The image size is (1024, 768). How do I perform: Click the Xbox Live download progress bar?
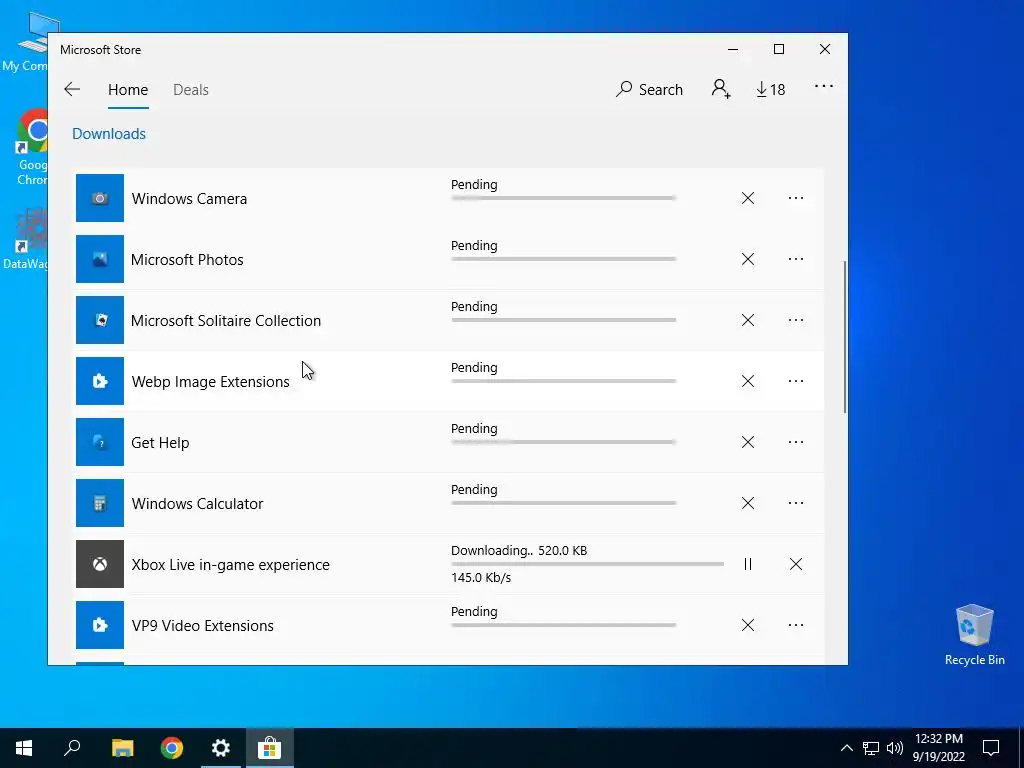point(588,564)
